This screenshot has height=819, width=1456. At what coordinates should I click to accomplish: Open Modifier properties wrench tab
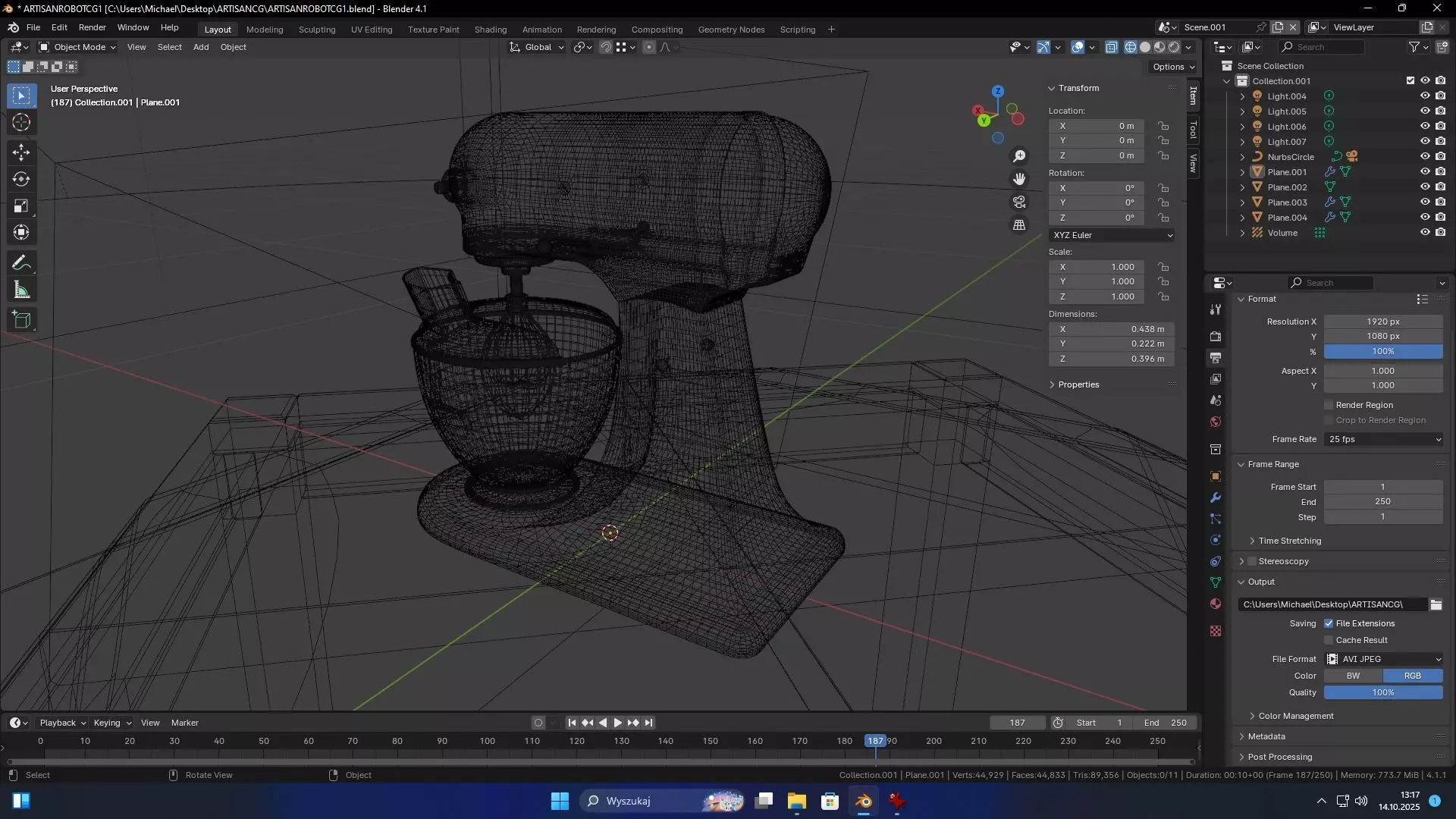coord(1216,498)
